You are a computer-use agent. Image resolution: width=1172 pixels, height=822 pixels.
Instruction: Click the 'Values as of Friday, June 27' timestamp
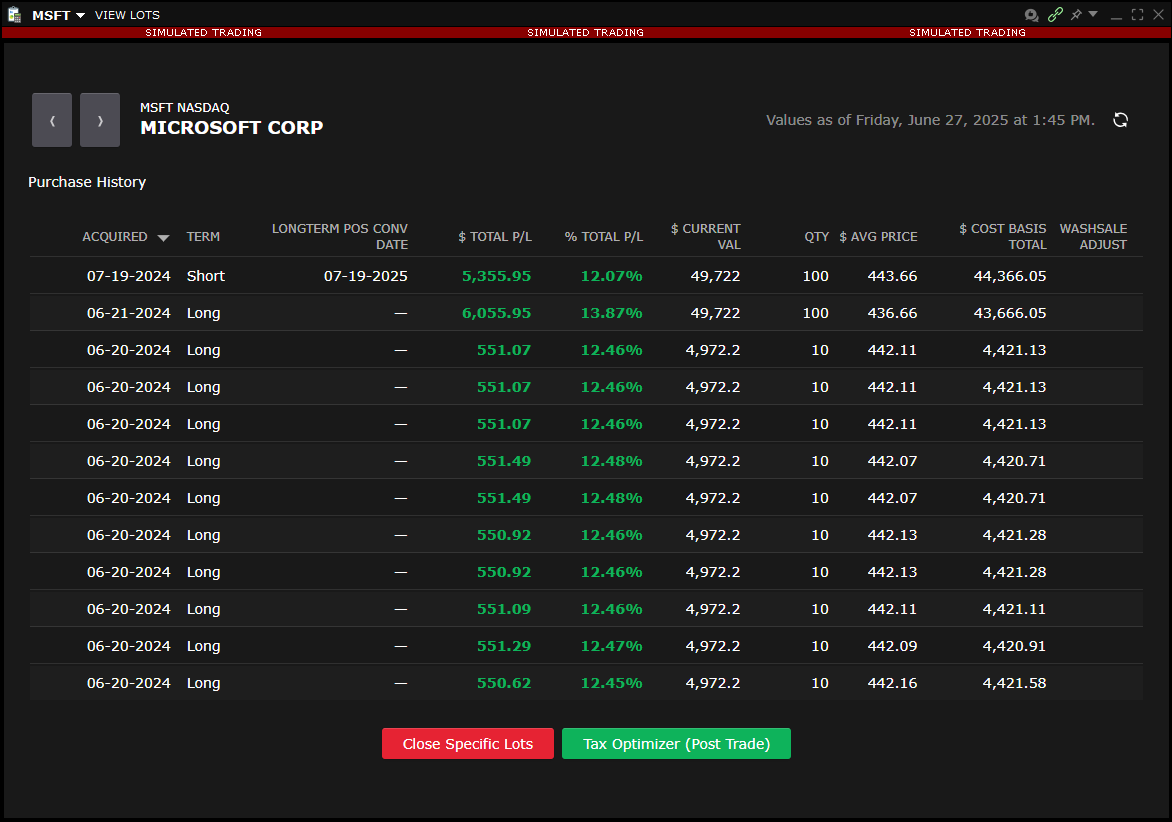pyautogui.click(x=931, y=120)
